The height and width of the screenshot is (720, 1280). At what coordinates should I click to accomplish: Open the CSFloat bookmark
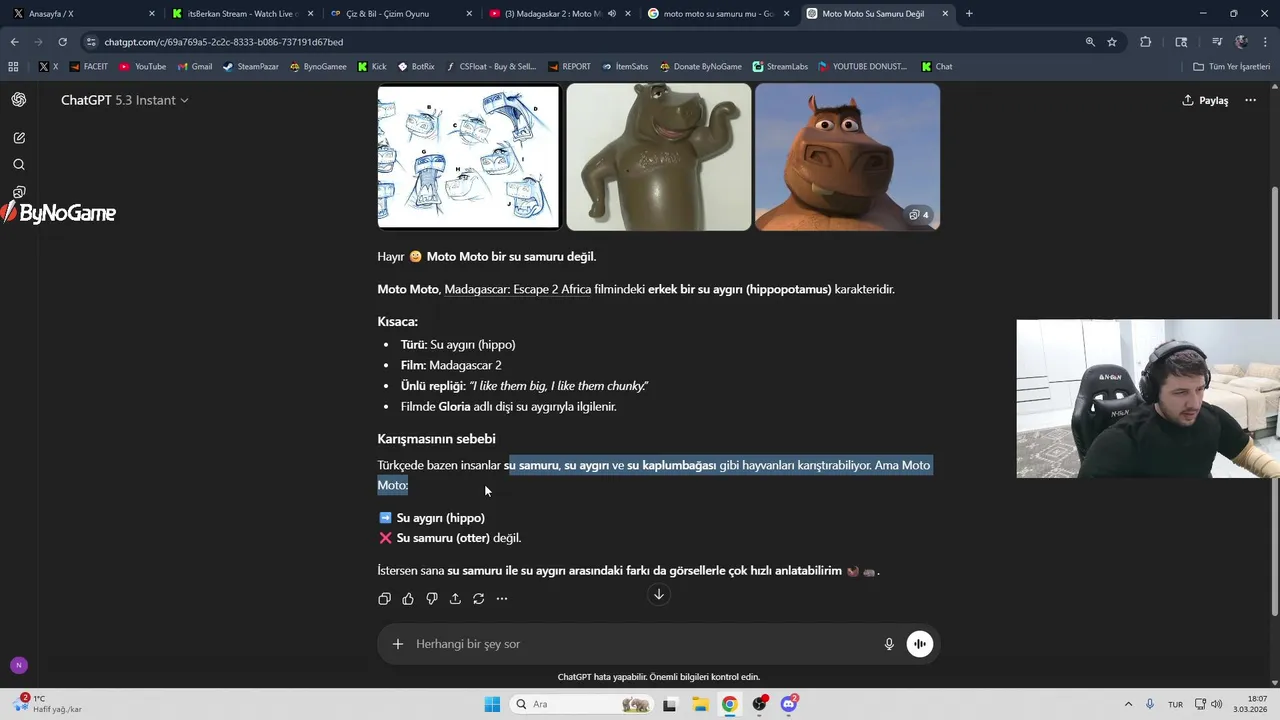pos(492,67)
